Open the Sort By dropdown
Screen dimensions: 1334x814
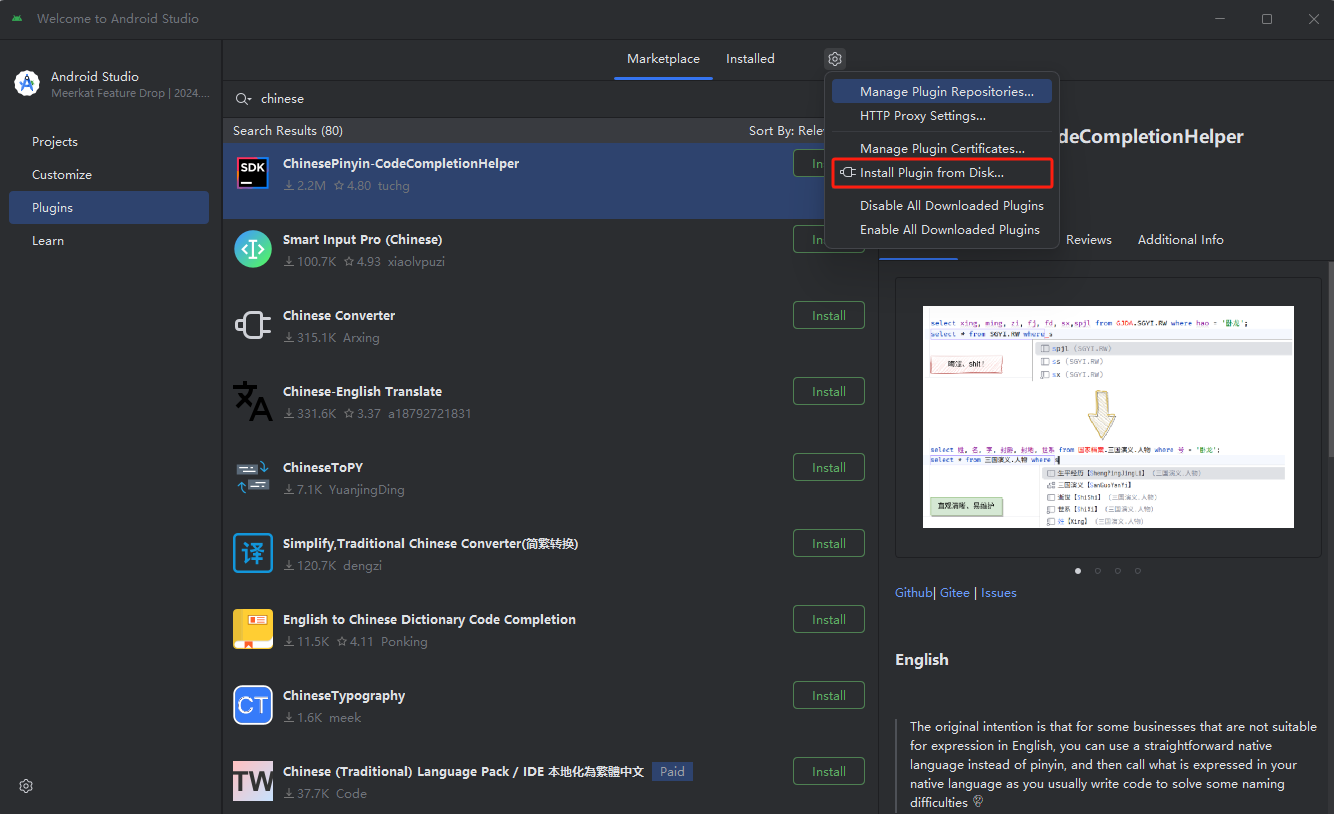click(x=785, y=131)
